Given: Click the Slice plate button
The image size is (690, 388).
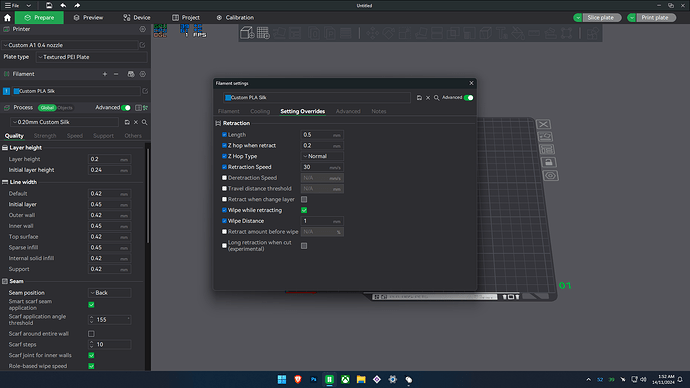Looking at the screenshot, I should [x=601, y=18].
